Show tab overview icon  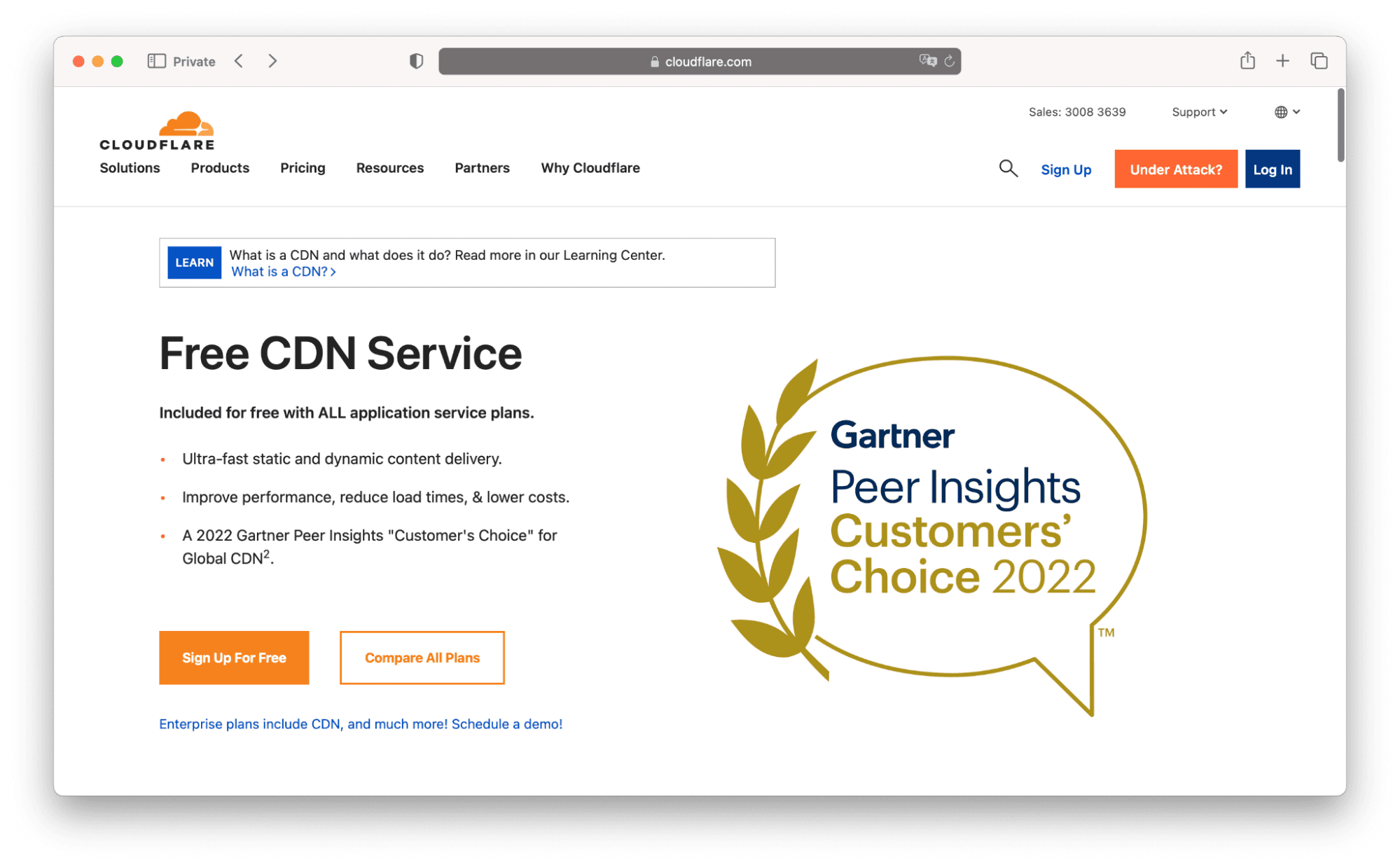(1319, 61)
